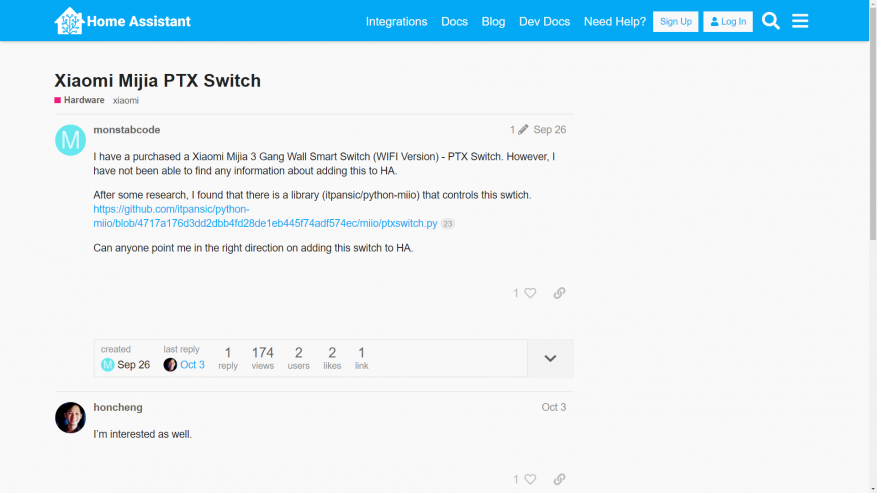Image resolution: width=877 pixels, height=493 pixels.
Task: Open Docs in the top navigation
Action: 454,21
